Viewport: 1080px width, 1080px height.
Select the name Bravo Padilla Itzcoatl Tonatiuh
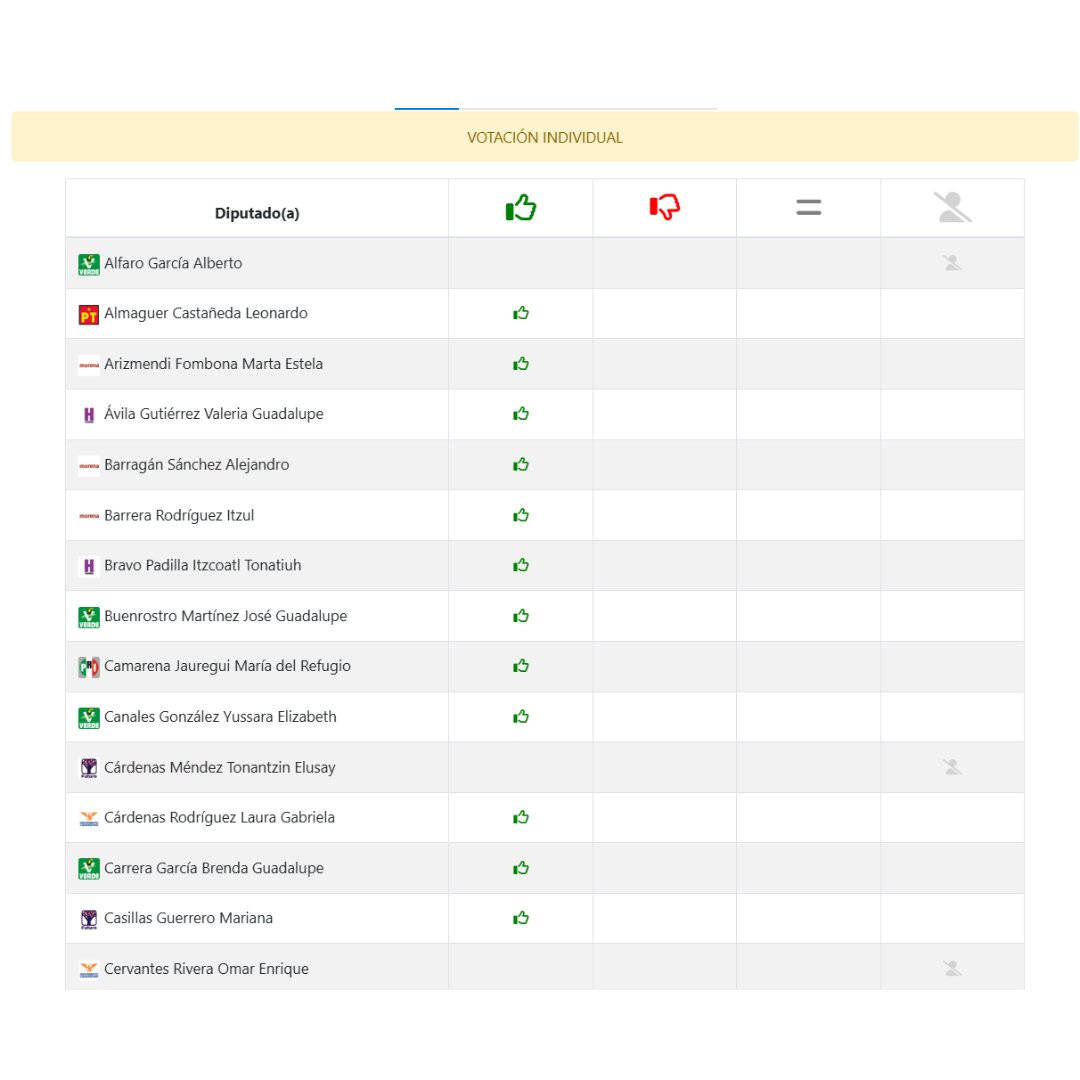[202, 565]
